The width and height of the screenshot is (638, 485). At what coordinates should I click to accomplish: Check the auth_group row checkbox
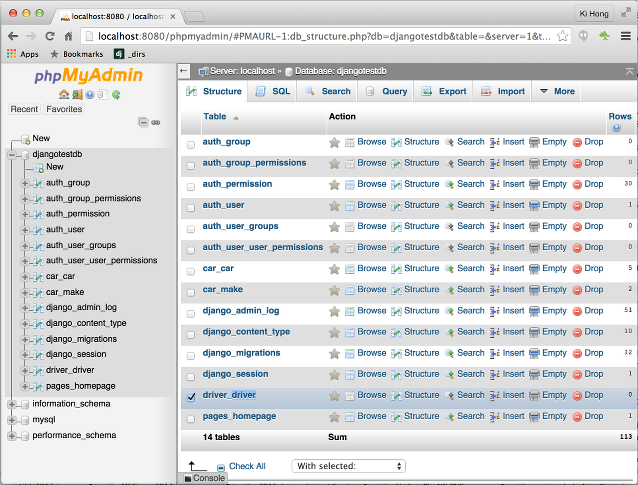190,145
